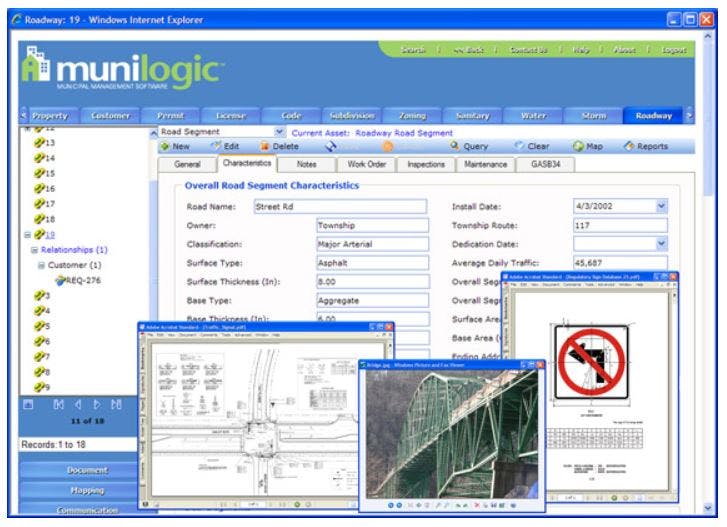The height and width of the screenshot is (527, 727).
Task: Open the Install Date dropdown
Action: 662,206
